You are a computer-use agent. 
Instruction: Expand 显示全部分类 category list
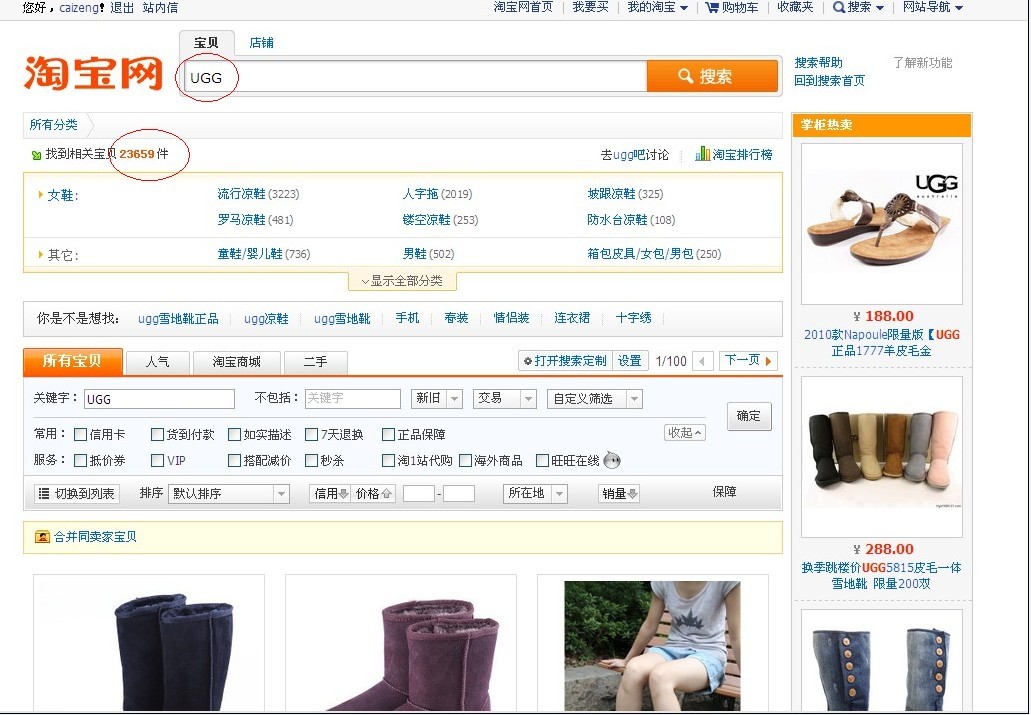(402, 282)
